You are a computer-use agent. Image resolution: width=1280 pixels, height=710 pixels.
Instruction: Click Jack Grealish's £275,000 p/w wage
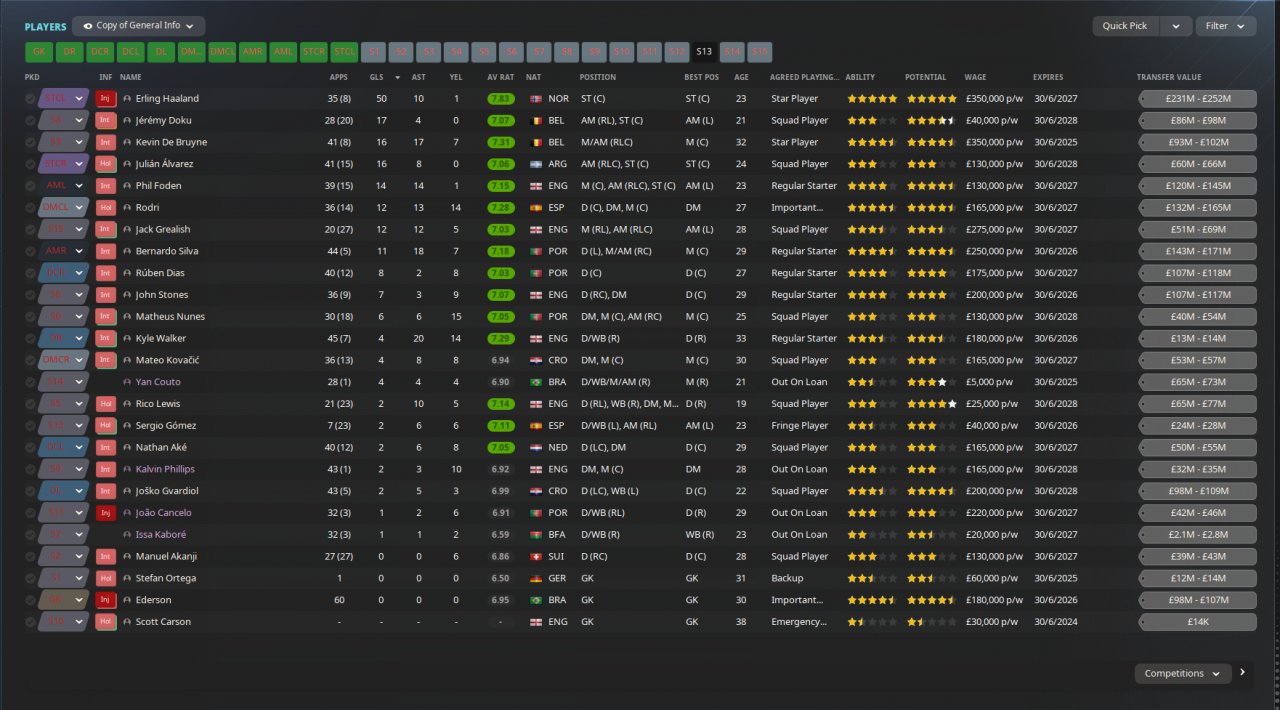pyautogui.click(x=994, y=229)
